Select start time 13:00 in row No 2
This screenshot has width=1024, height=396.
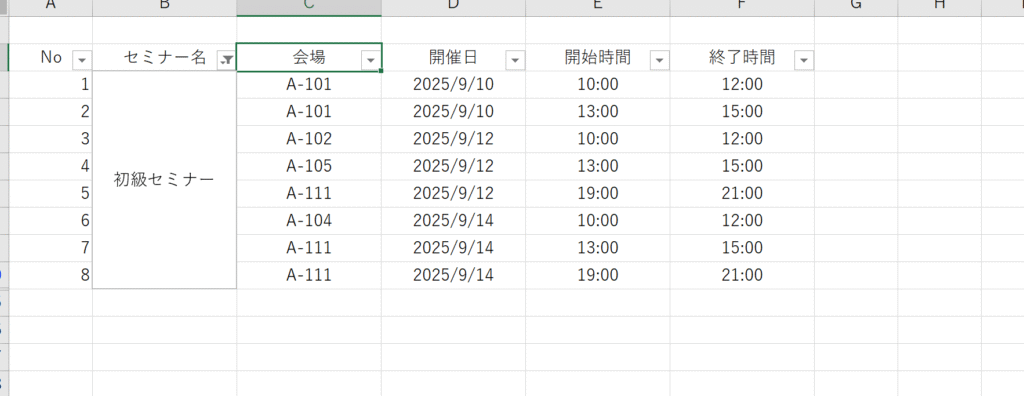[x=598, y=112]
